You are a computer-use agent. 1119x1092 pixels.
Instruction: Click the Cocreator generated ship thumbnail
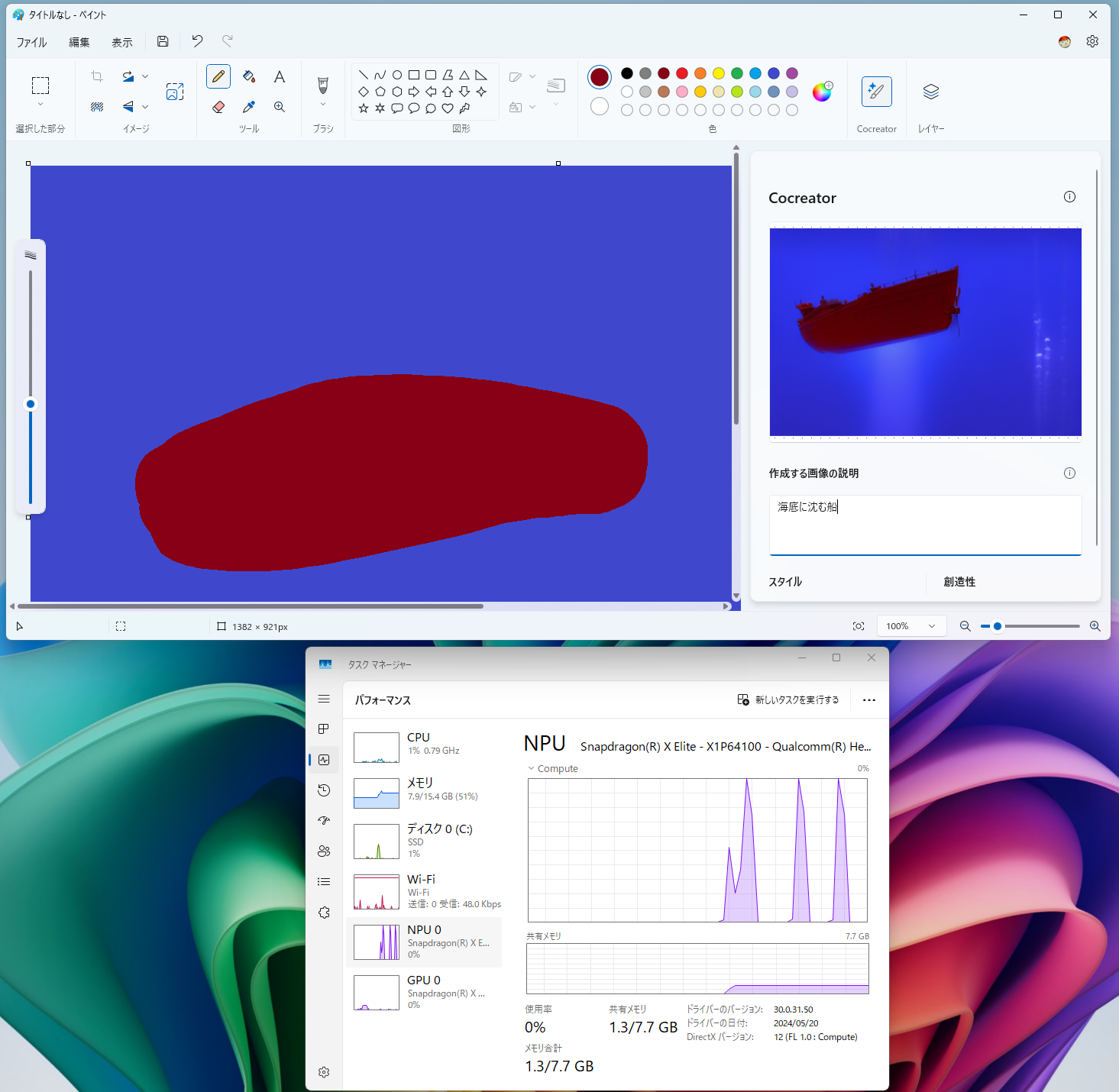(x=925, y=332)
